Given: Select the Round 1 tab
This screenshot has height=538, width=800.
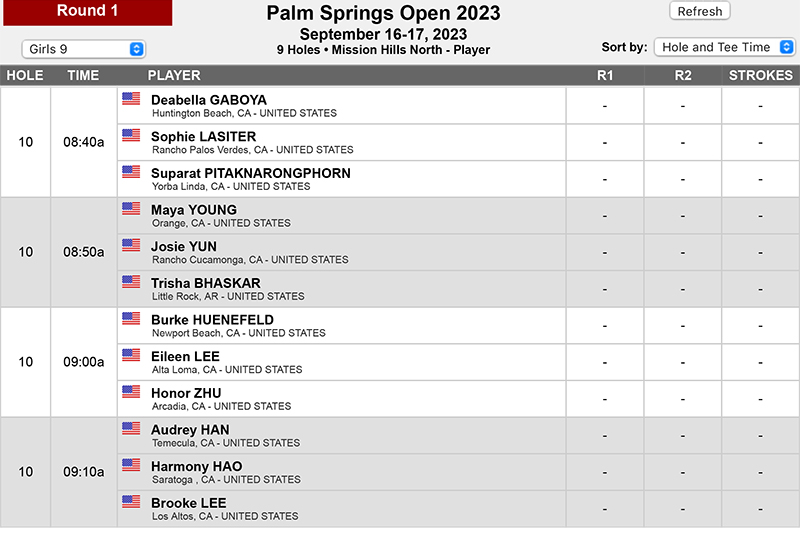Looking at the screenshot, I should click(x=88, y=12).
